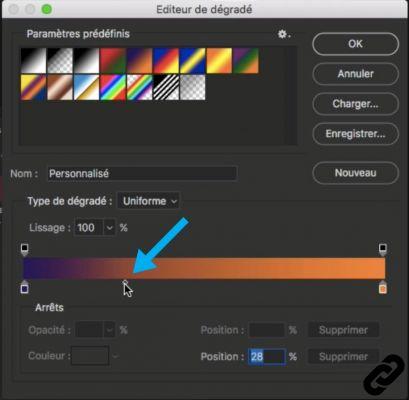Confirm the gradient with the OK button
The image size is (409, 400).
[355, 44]
